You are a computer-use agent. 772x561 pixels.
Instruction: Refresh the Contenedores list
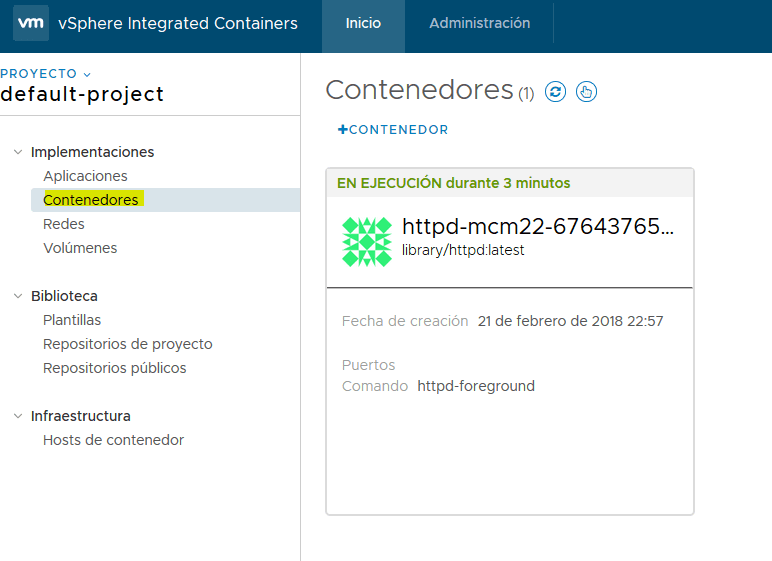(x=556, y=92)
